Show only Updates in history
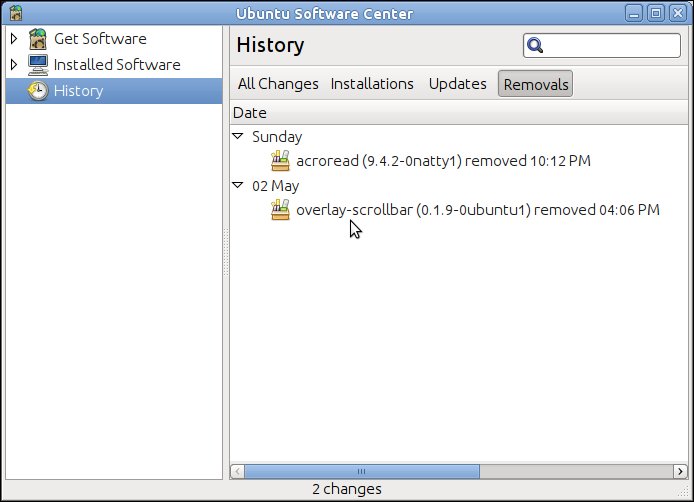 pos(458,84)
